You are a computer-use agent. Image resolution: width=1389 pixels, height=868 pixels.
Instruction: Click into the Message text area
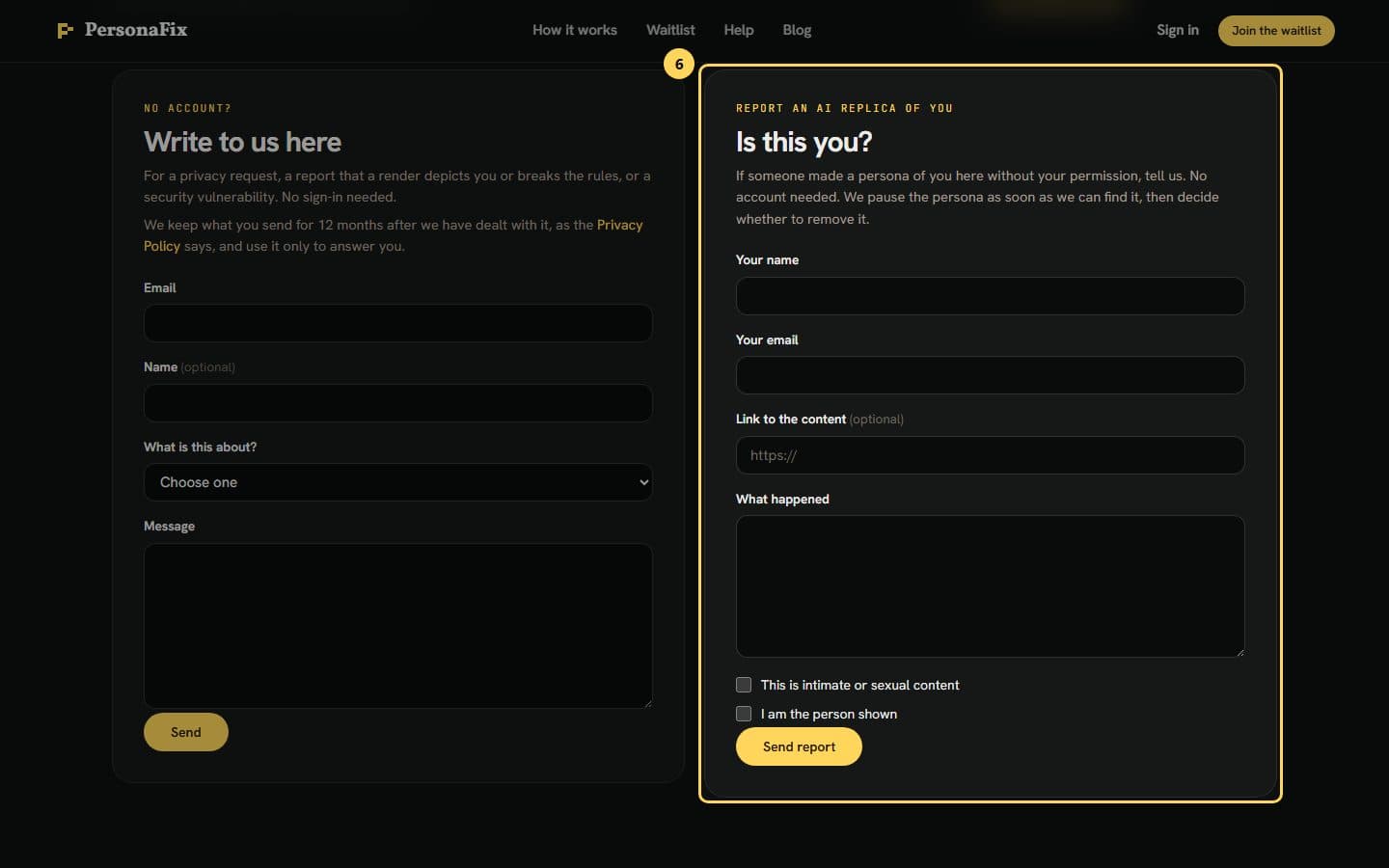coord(398,626)
